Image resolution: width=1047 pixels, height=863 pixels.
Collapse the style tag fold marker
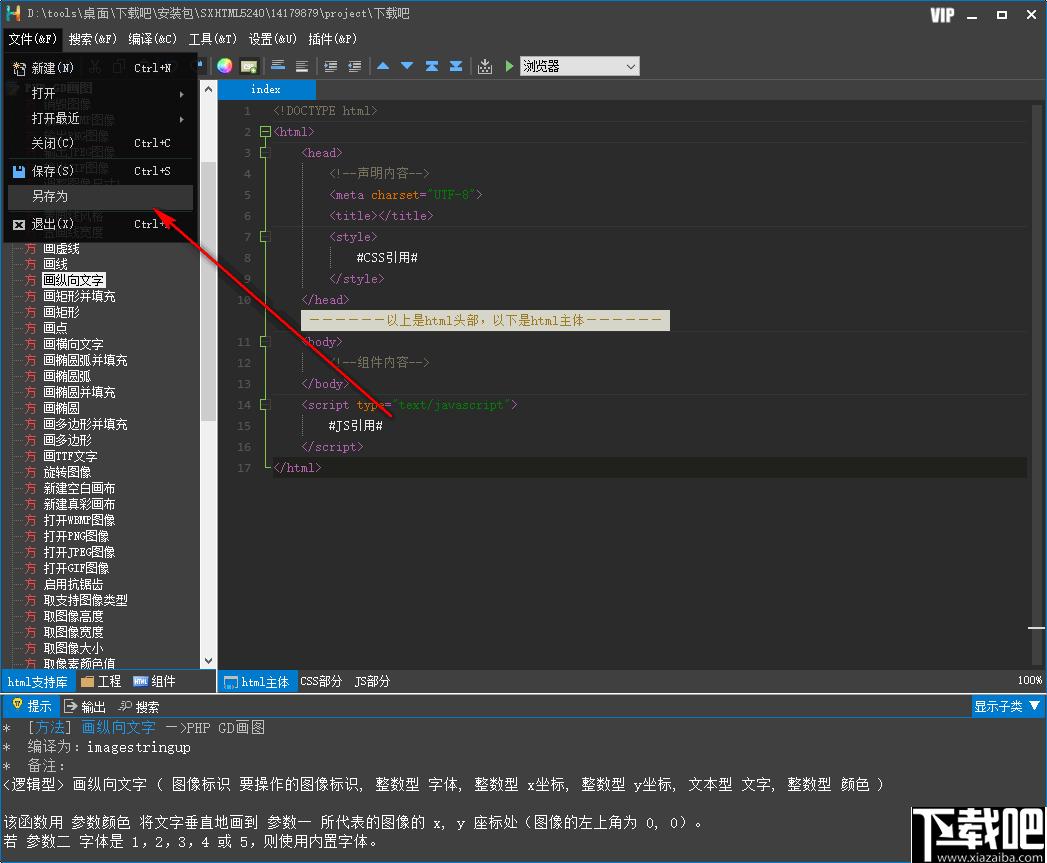(265, 236)
